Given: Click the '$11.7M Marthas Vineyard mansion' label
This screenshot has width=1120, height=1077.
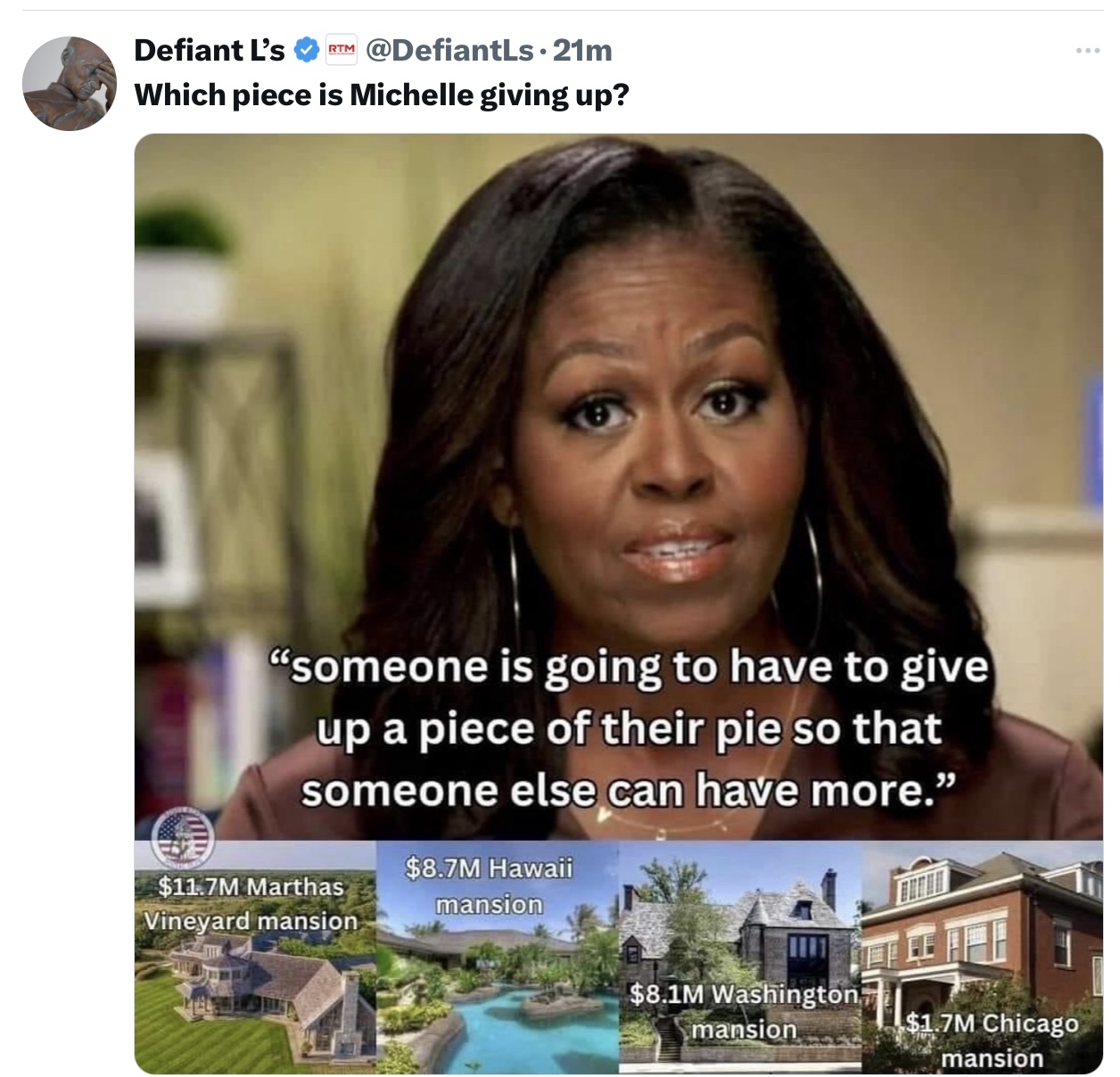Looking at the screenshot, I should tap(251, 903).
